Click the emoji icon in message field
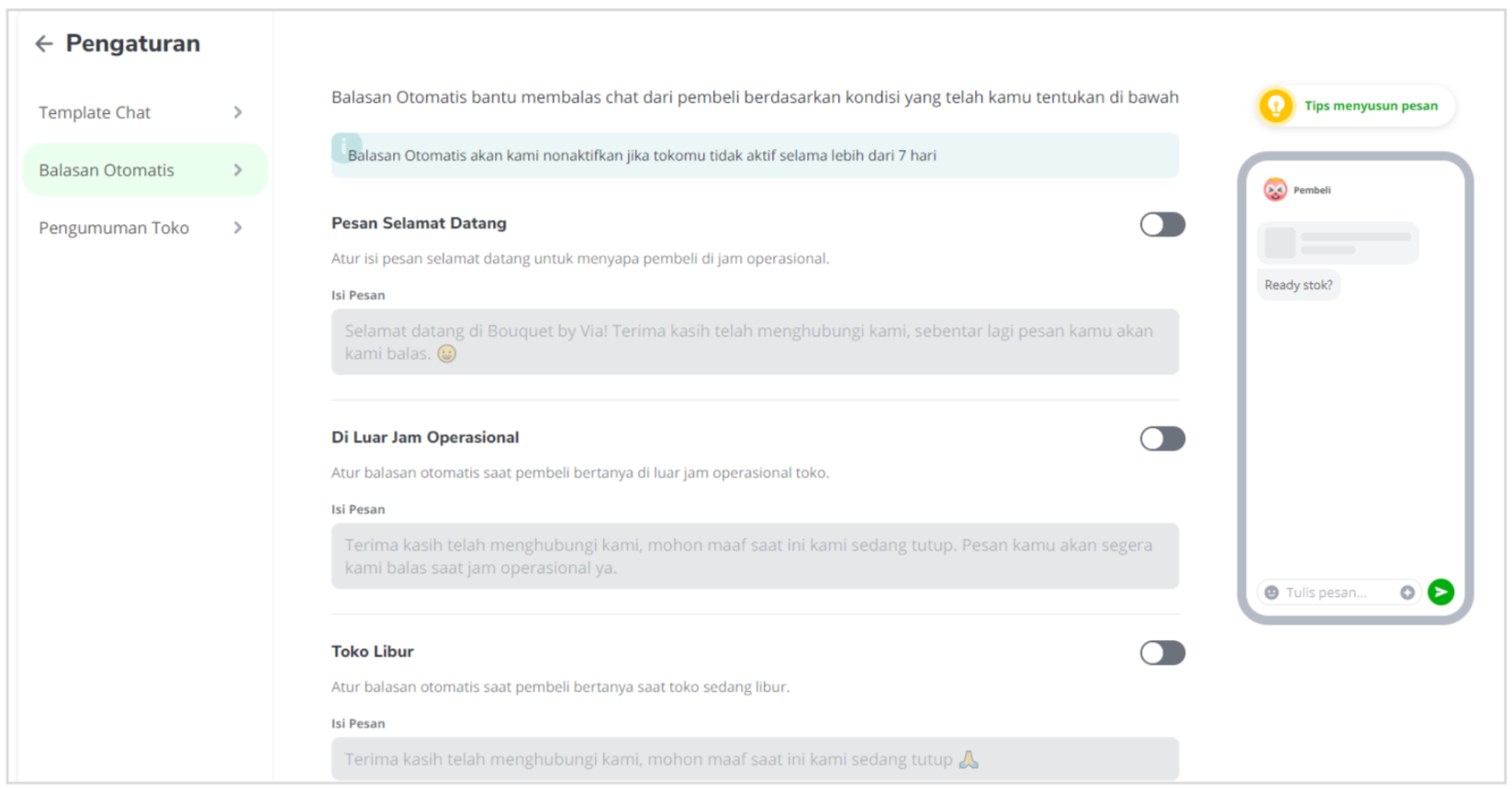This screenshot has height=789, width=1512. (x=1271, y=592)
